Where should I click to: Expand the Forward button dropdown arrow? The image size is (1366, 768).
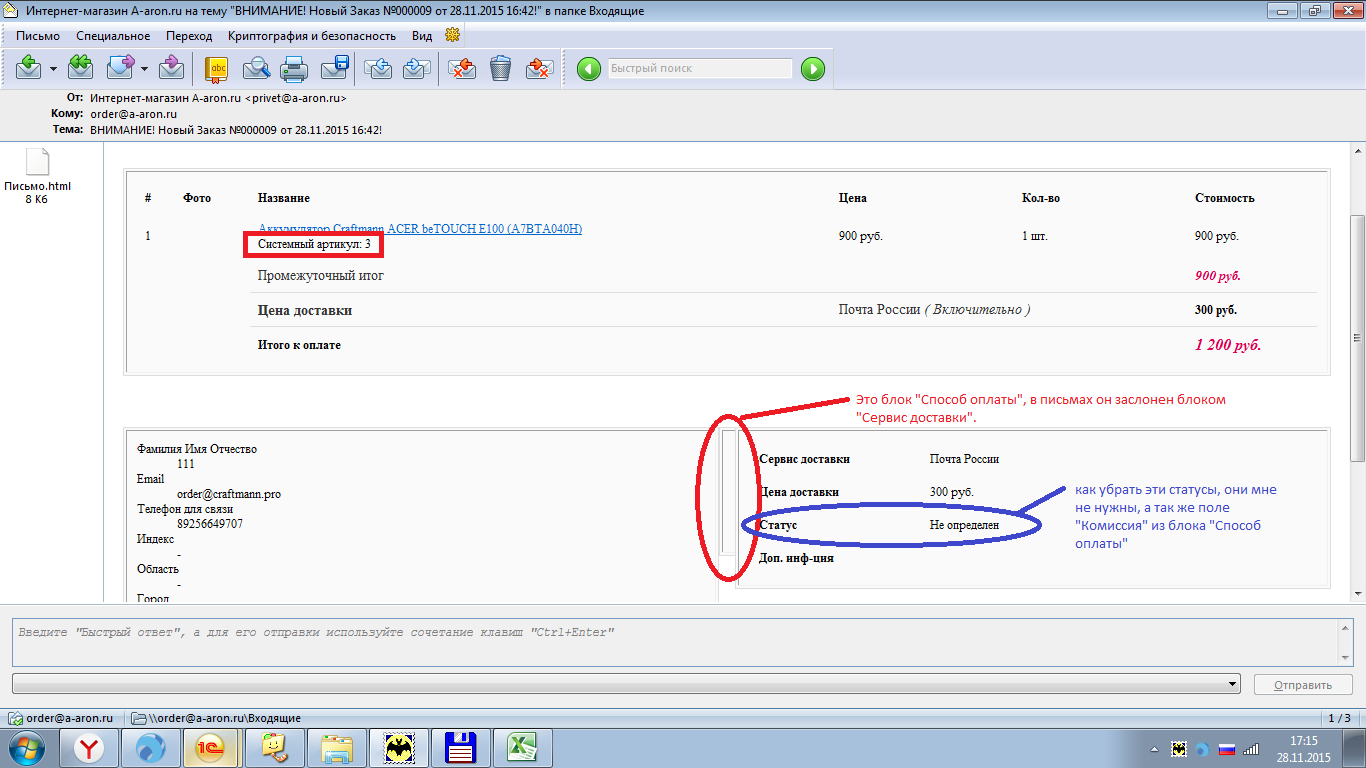click(x=144, y=69)
